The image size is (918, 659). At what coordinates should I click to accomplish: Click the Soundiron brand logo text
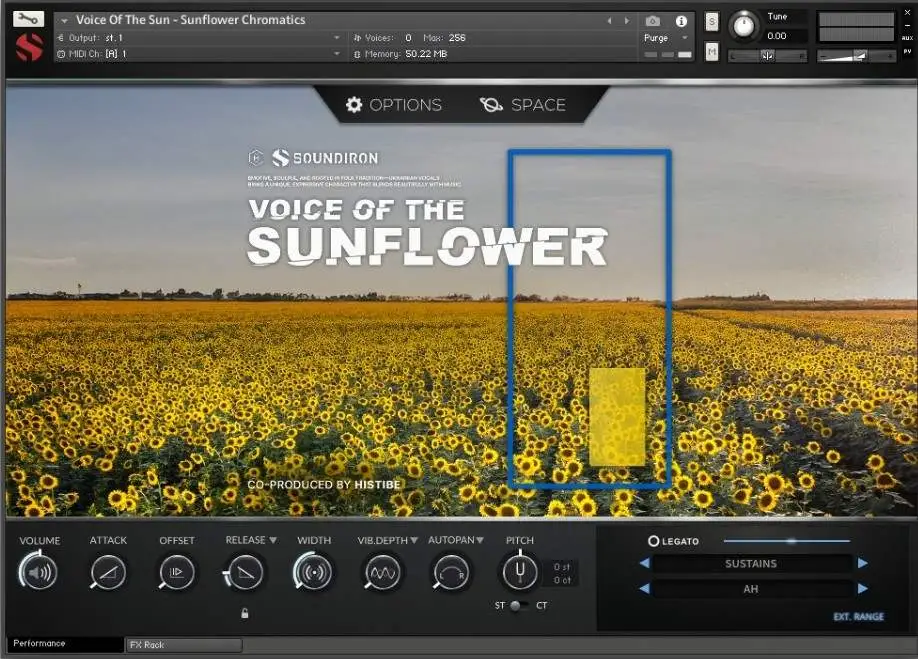pyautogui.click(x=335, y=158)
